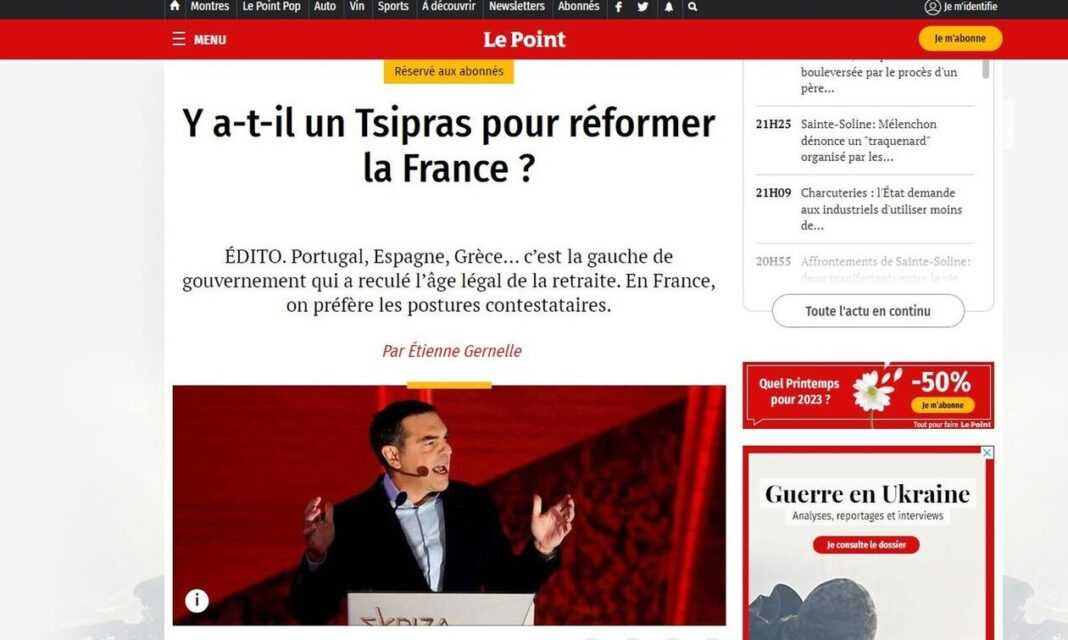Image resolution: width=1068 pixels, height=640 pixels.
Task: Open Le Point Facebook page icon
Action: [618, 7]
